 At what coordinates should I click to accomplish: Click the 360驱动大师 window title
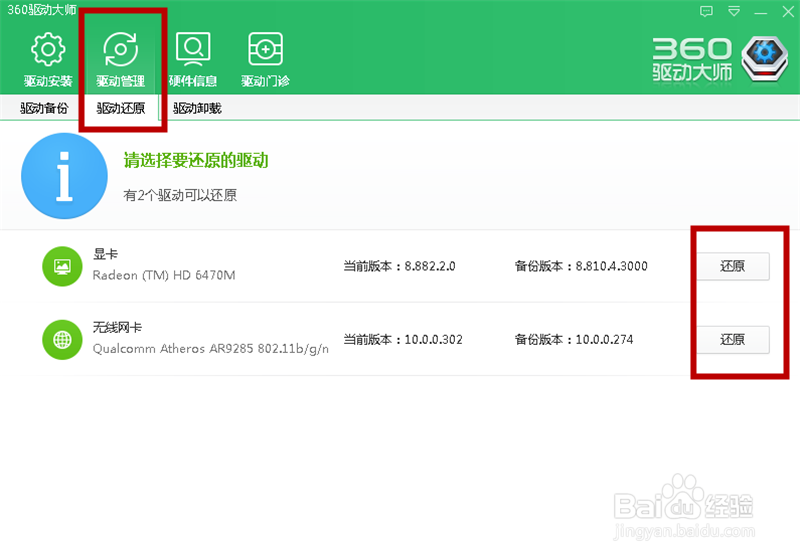point(41,10)
